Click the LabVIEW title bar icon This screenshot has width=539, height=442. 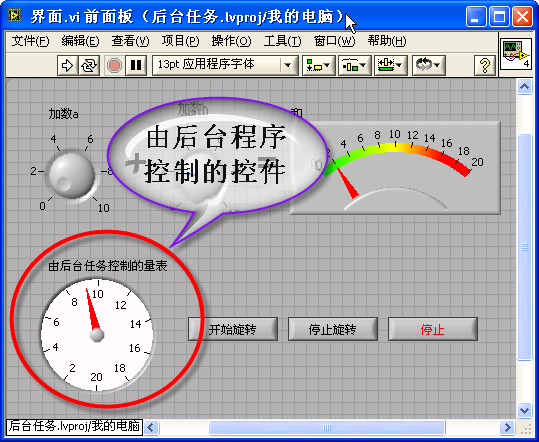(x=14, y=16)
